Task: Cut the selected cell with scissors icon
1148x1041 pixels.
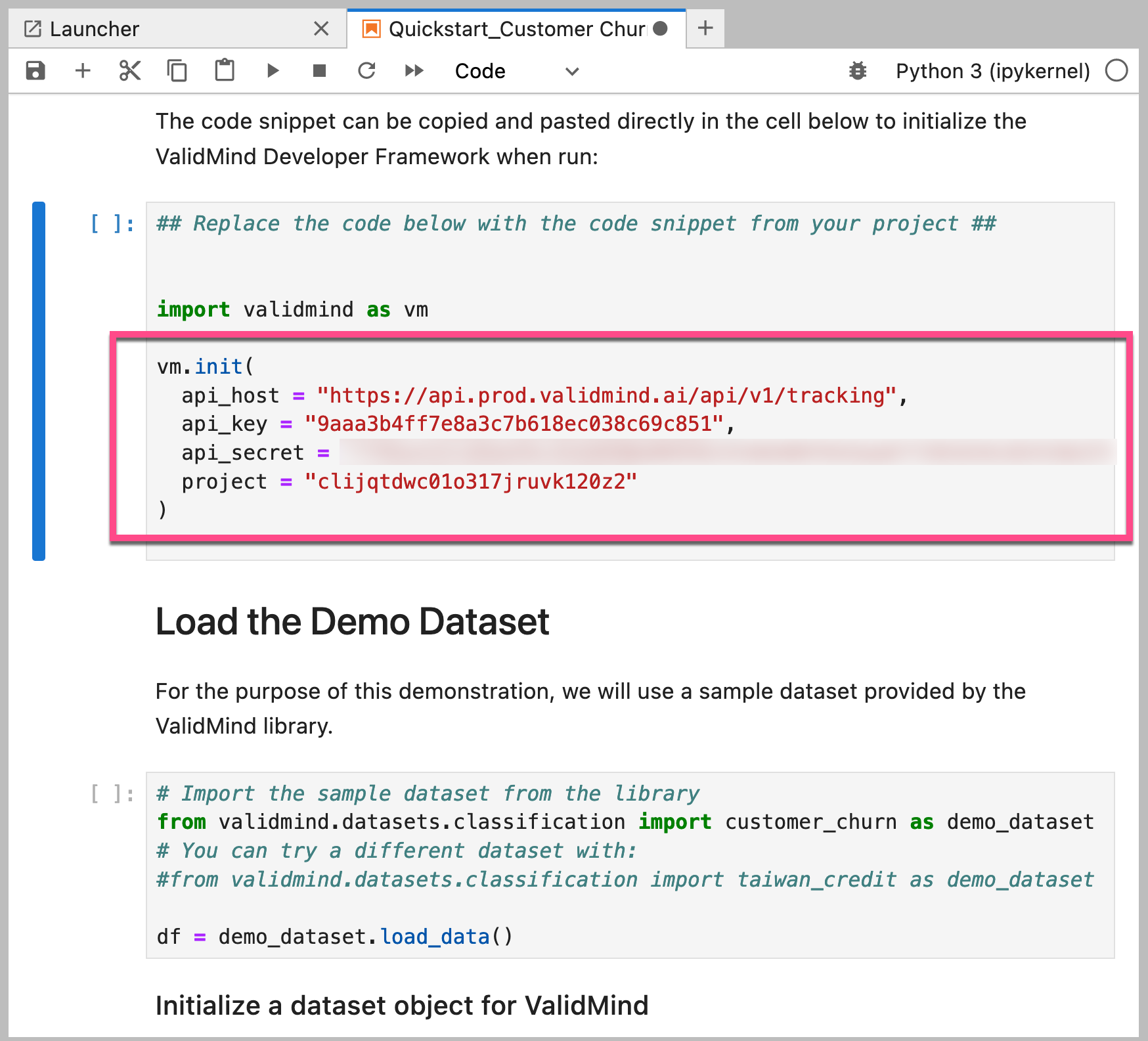Action: (130, 70)
